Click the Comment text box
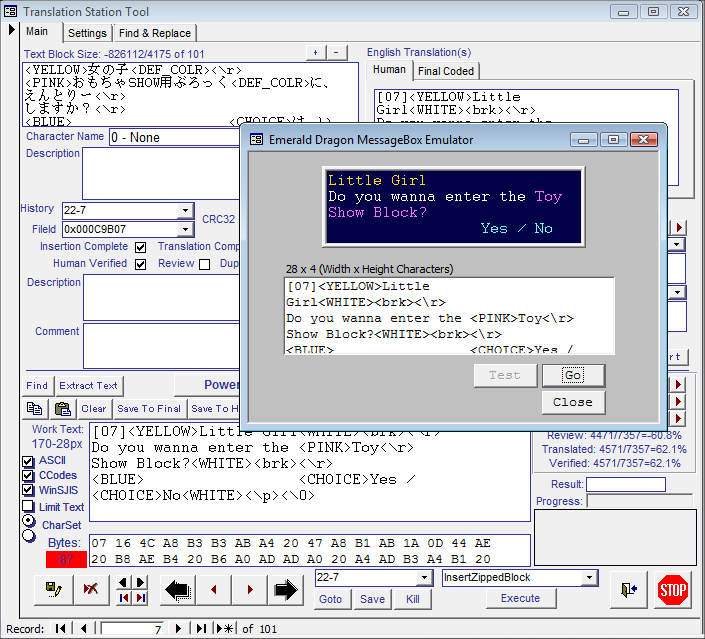This screenshot has height=639, width=705. coord(162,346)
